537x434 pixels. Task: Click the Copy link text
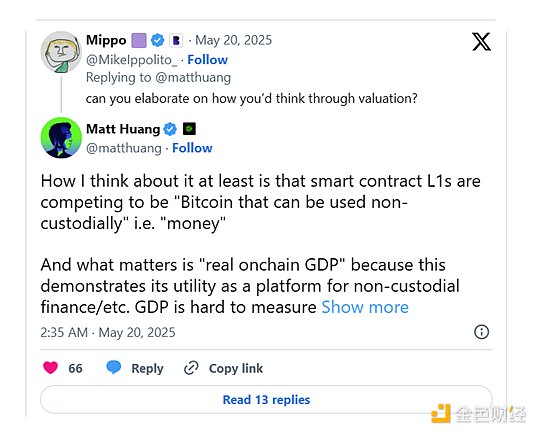coord(236,368)
